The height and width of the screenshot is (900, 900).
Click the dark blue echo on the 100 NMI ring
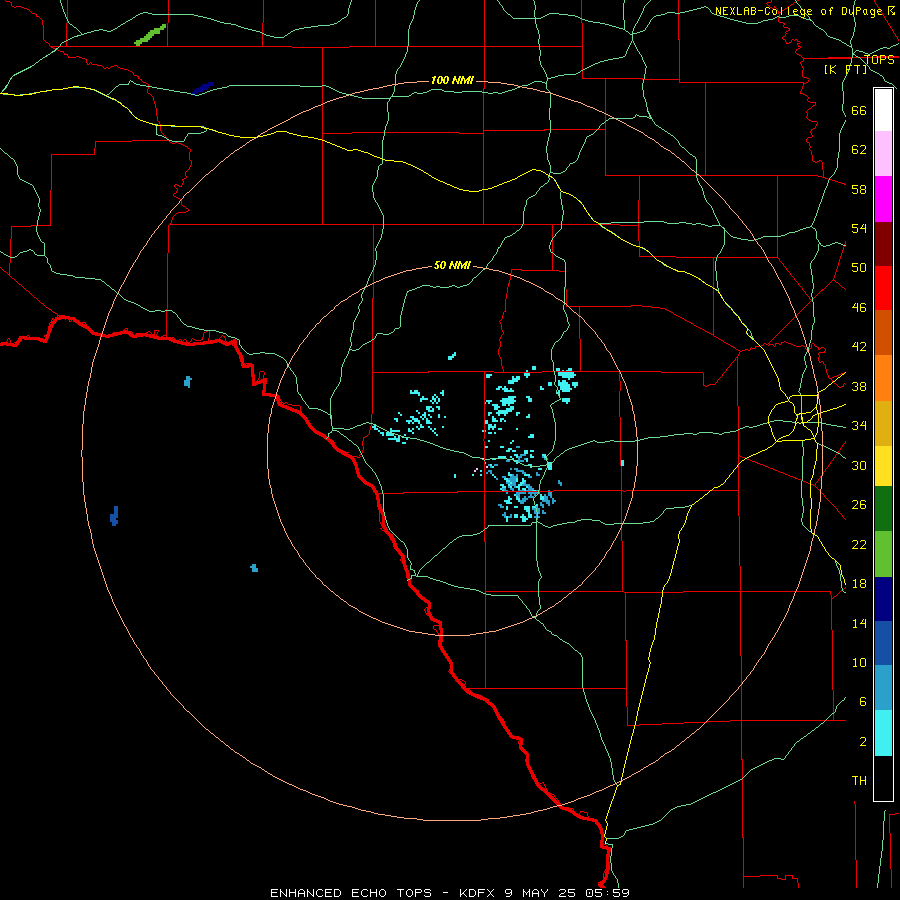click(x=115, y=516)
